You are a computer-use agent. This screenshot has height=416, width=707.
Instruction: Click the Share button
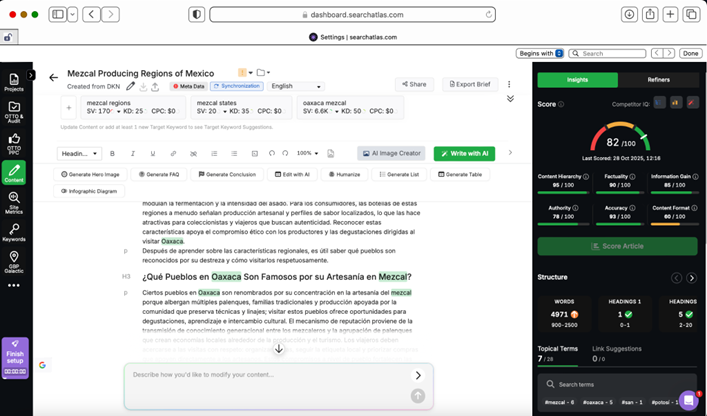(x=414, y=84)
